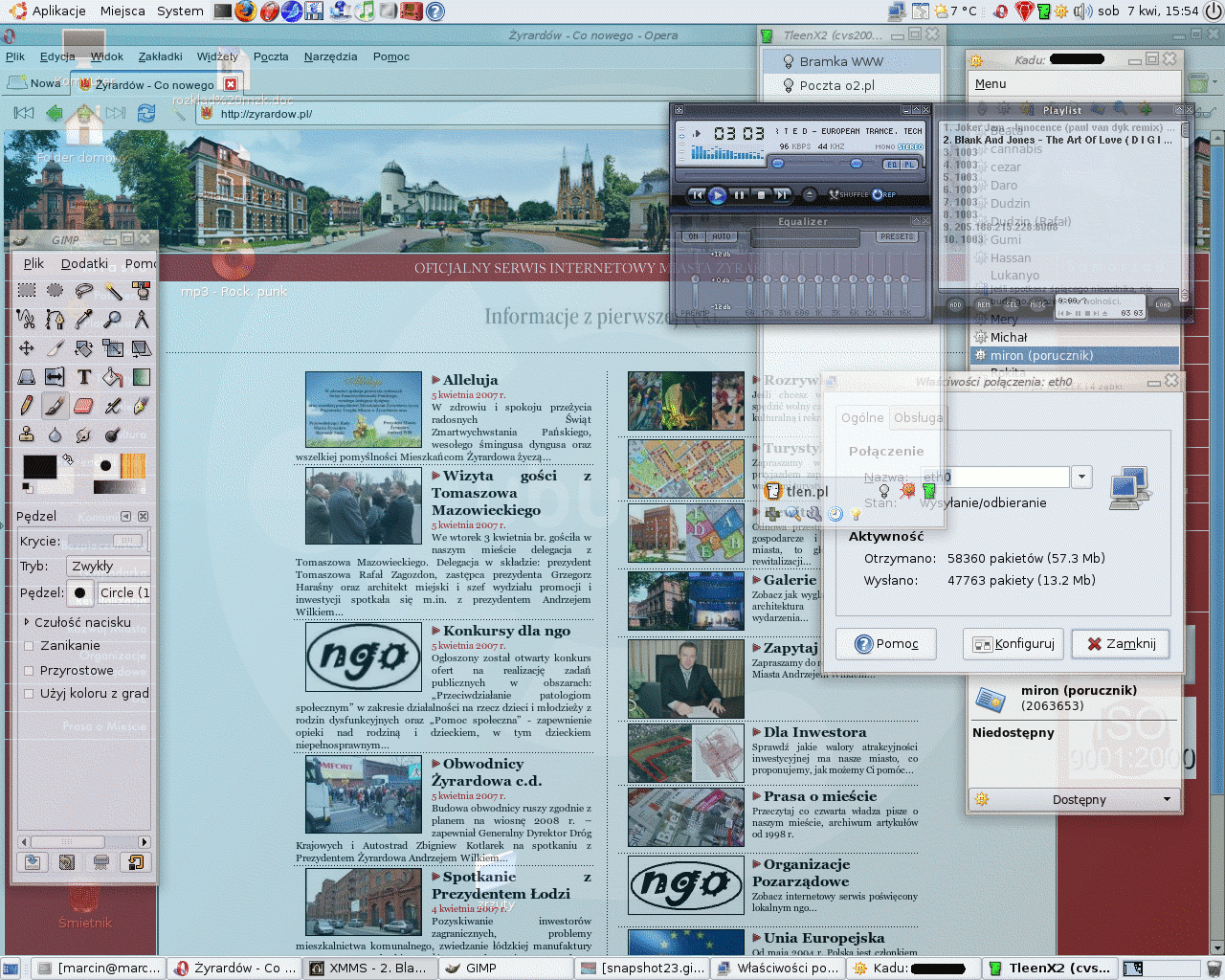The width and height of the screenshot is (1225, 980).
Task: Select GIMP Ellipse Select tool
Action: [x=56, y=290]
